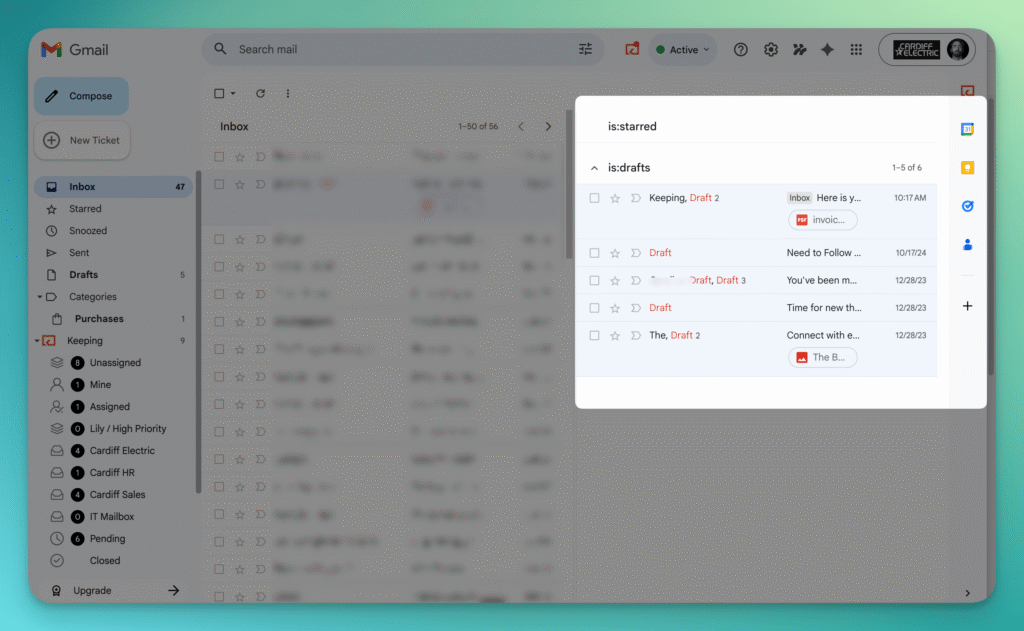This screenshot has height=631, width=1024.
Task: Open Contacts side panel icon
Action: [x=967, y=245]
